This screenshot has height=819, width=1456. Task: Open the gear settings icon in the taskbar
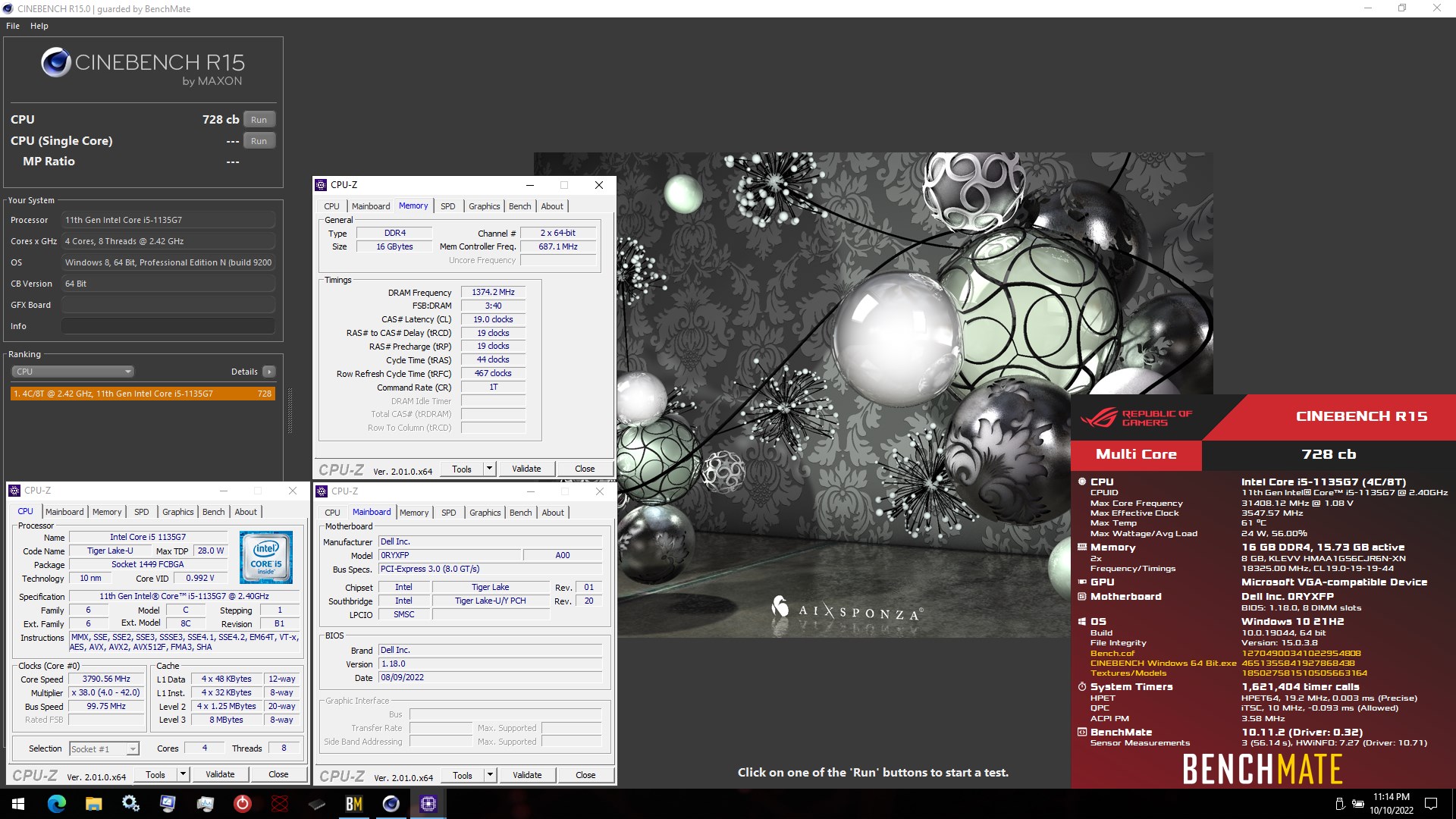click(x=130, y=804)
